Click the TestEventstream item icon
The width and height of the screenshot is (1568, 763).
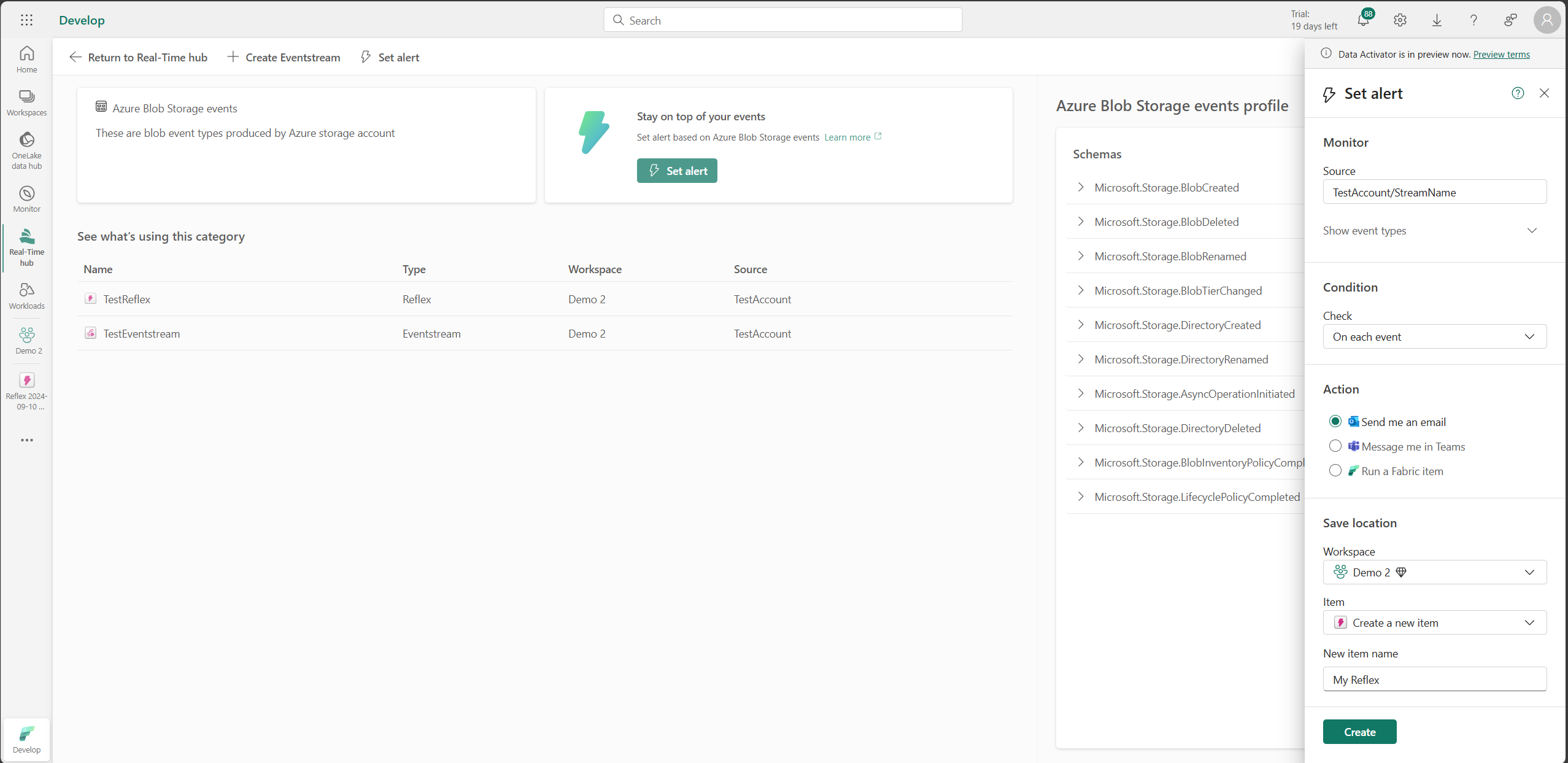90,333
